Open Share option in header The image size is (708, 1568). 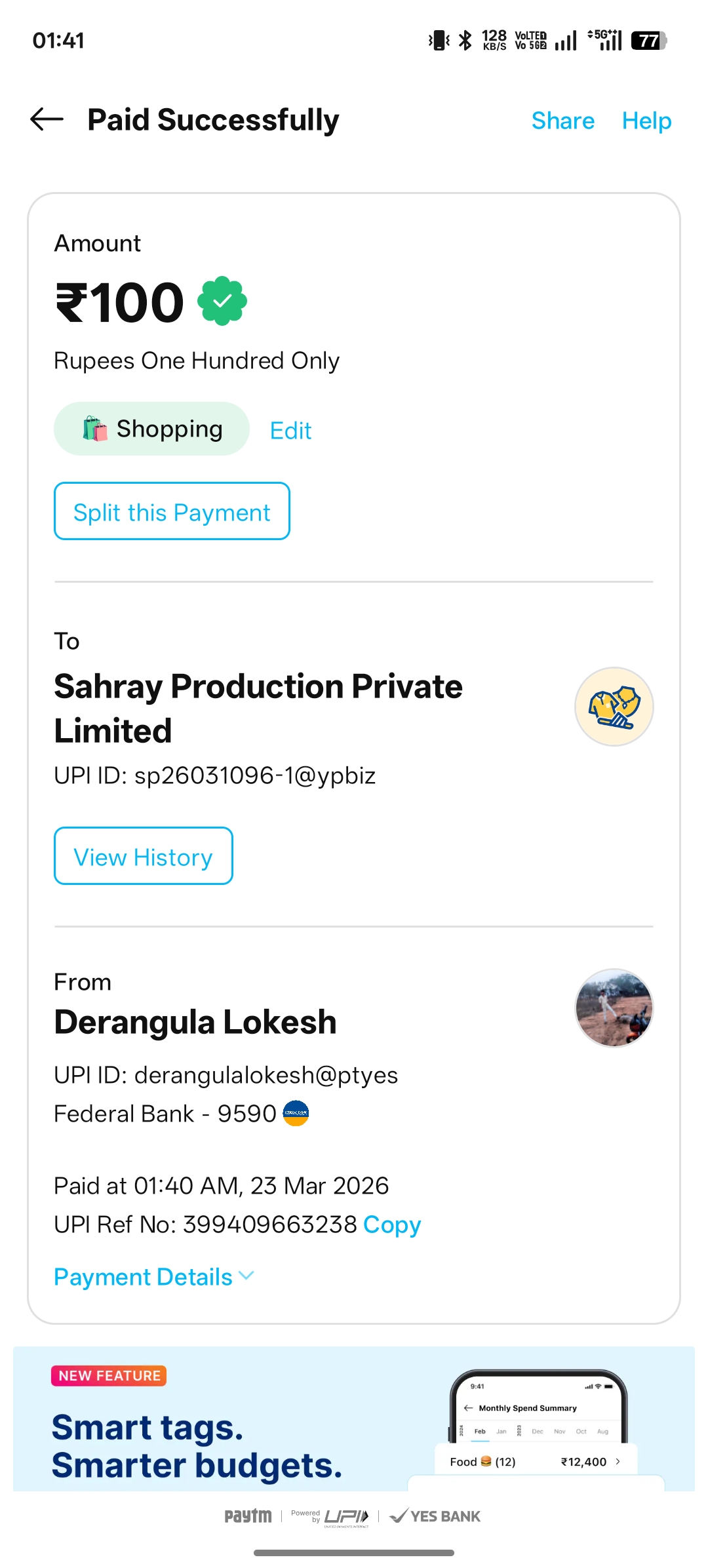point(562,121)
